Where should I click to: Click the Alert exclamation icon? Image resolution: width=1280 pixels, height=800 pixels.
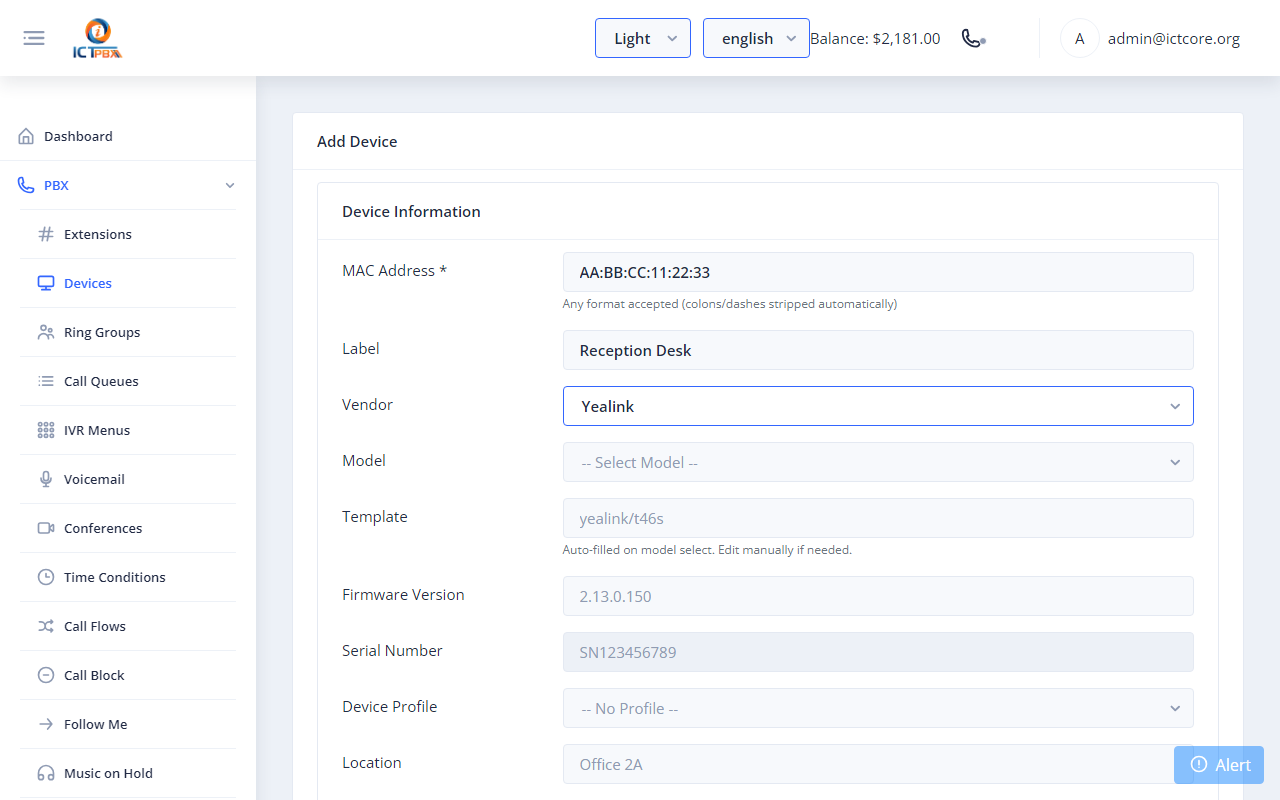(1199, 764)
